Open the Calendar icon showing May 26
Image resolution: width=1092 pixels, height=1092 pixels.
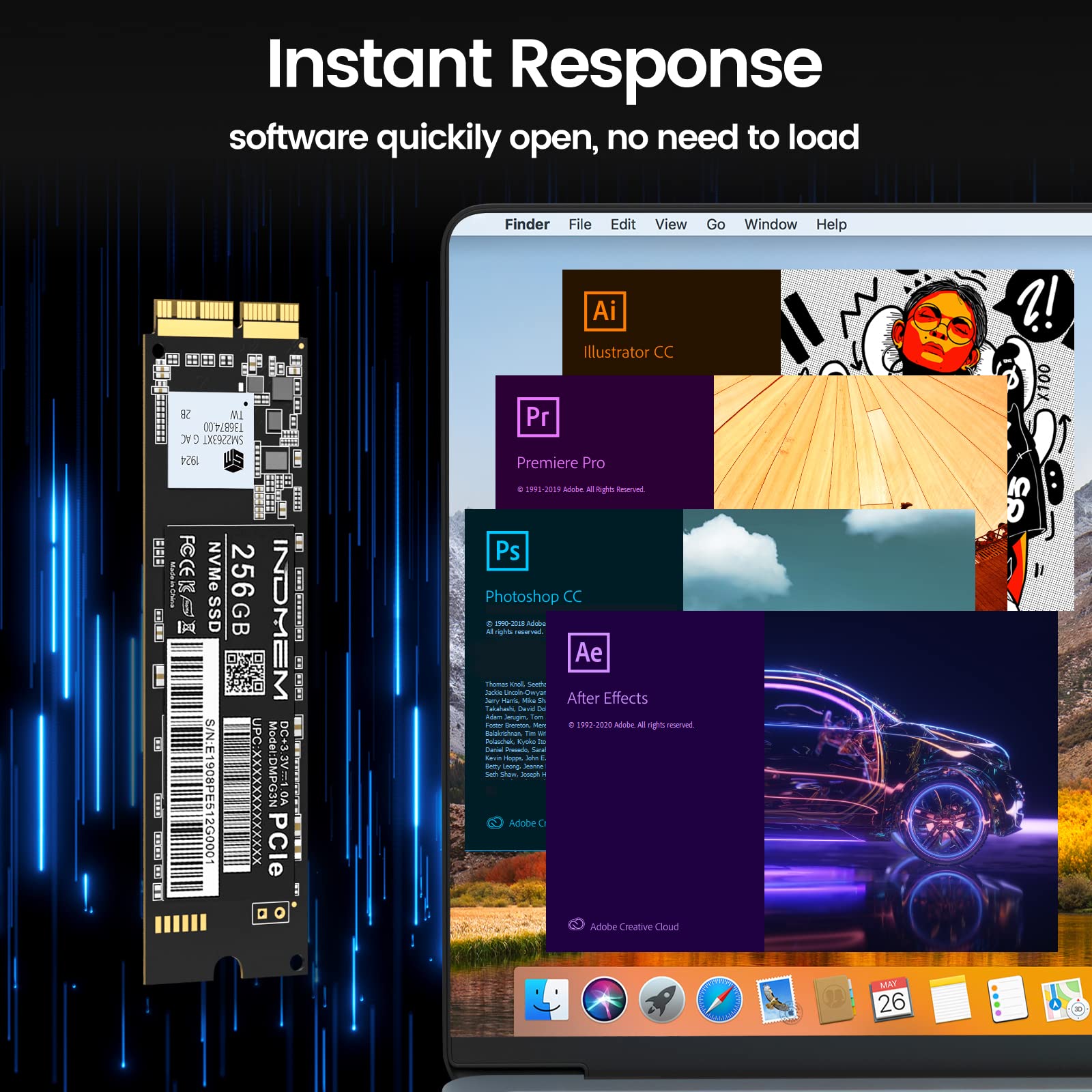[x=891, y=1000]
